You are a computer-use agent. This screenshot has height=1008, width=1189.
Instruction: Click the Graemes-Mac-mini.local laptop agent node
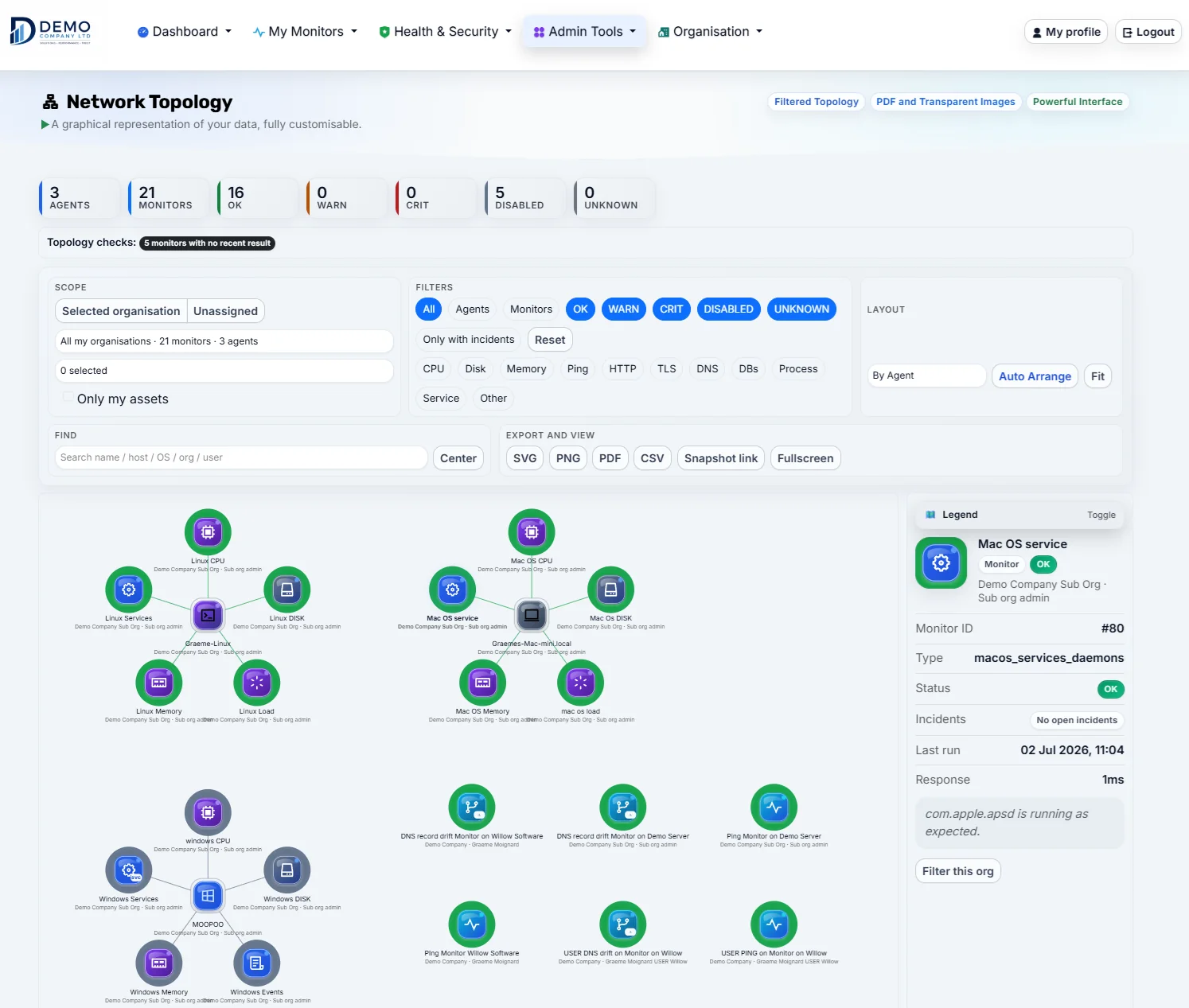(x=532, y=615)
